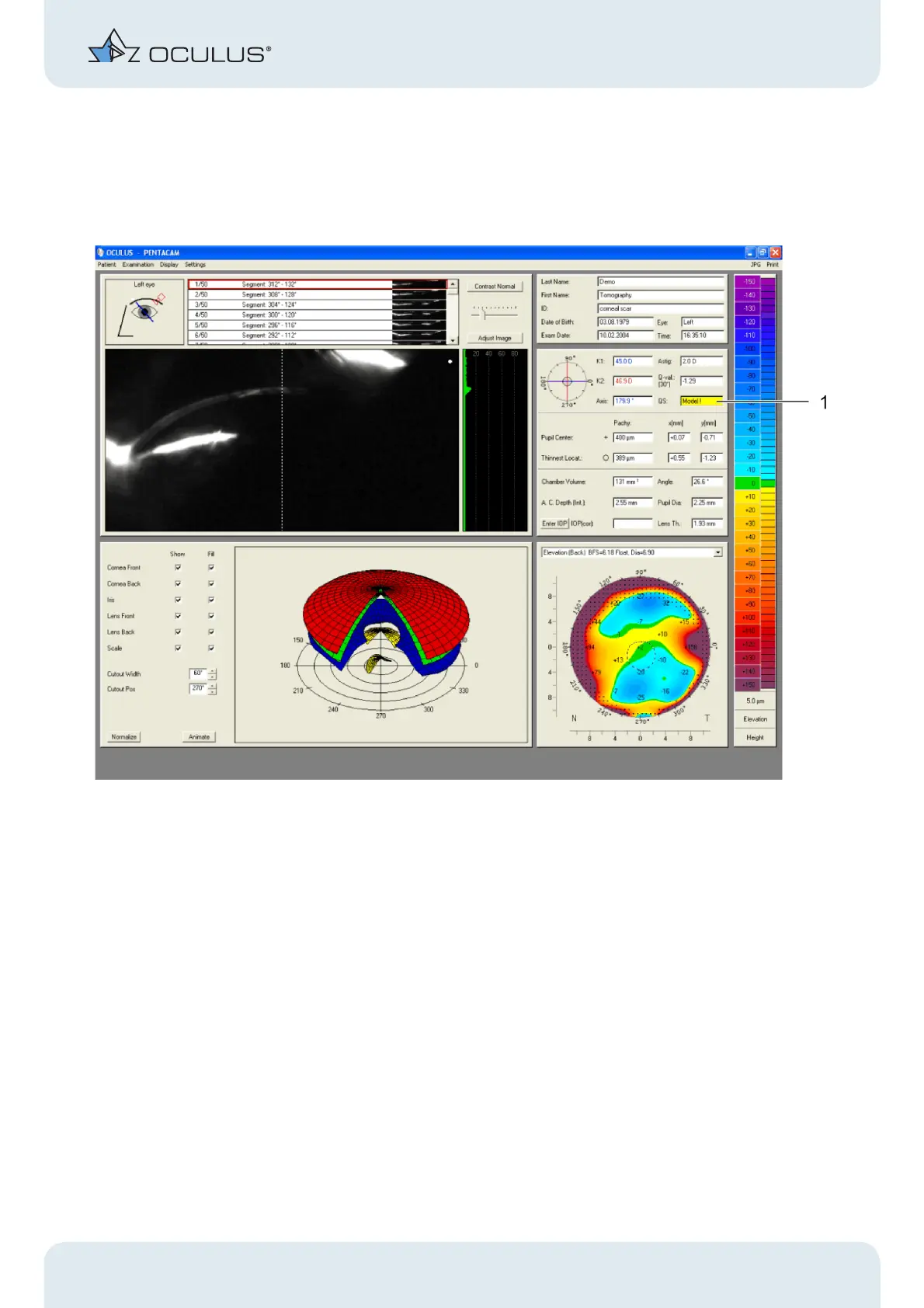Click the Pupil Center pachy value 400 µm
This screenshot has width=924, height=1308.
pos(633,437)
